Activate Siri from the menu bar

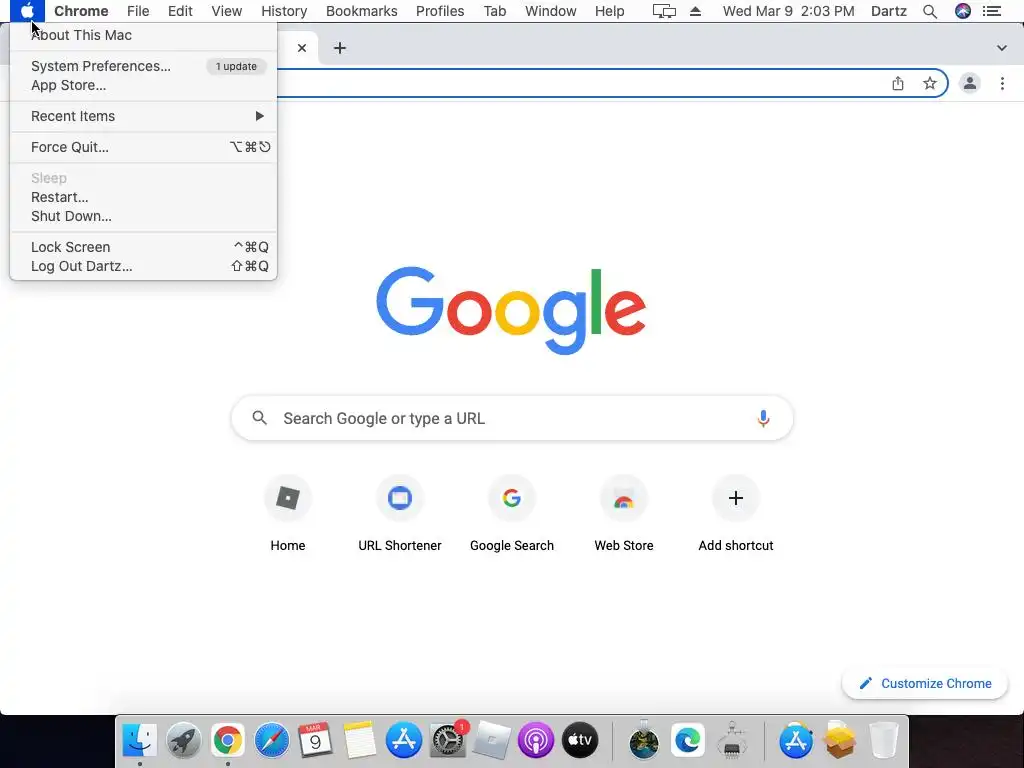click(x=963, y=11)
